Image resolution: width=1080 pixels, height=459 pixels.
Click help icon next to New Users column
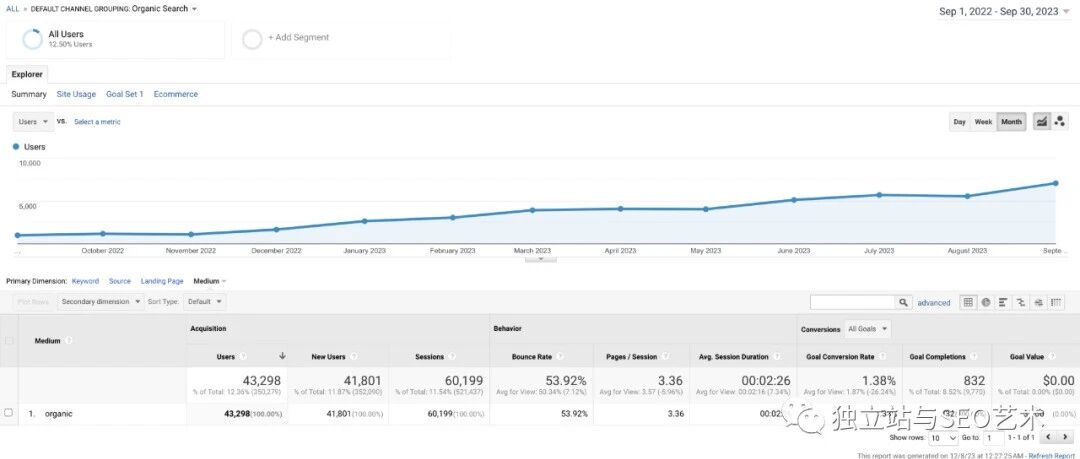pos(354,357)
